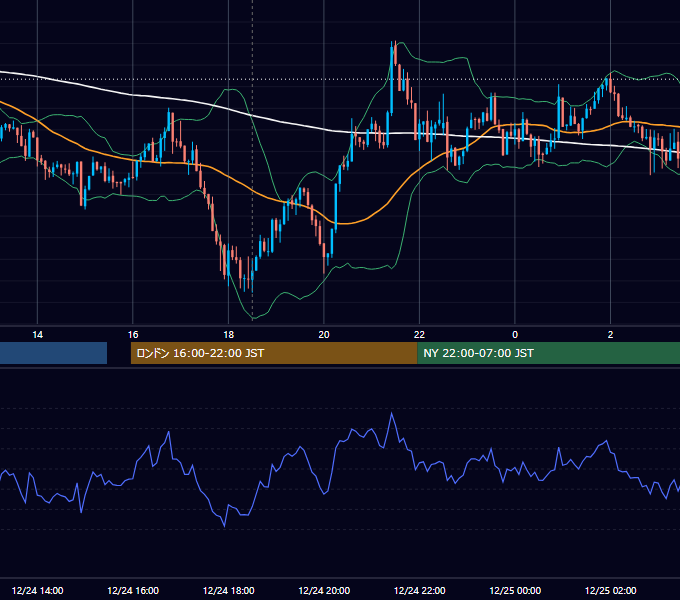
Task: Click the 12/24 14:00 time label
Action: pyautogui.click(x=37, y=590)
